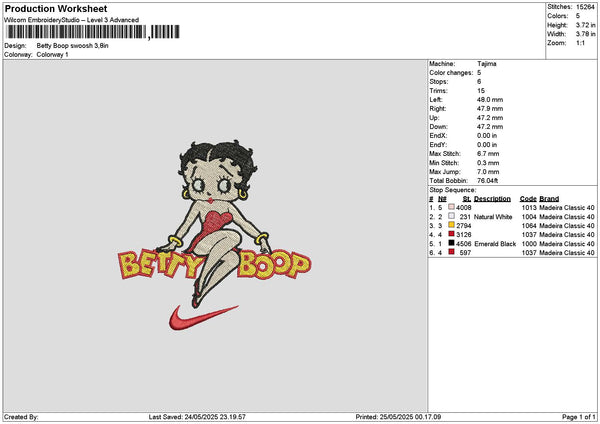Click the red swatch beside 3126
This screenshot has width=600, height=424.
[451, 234]
